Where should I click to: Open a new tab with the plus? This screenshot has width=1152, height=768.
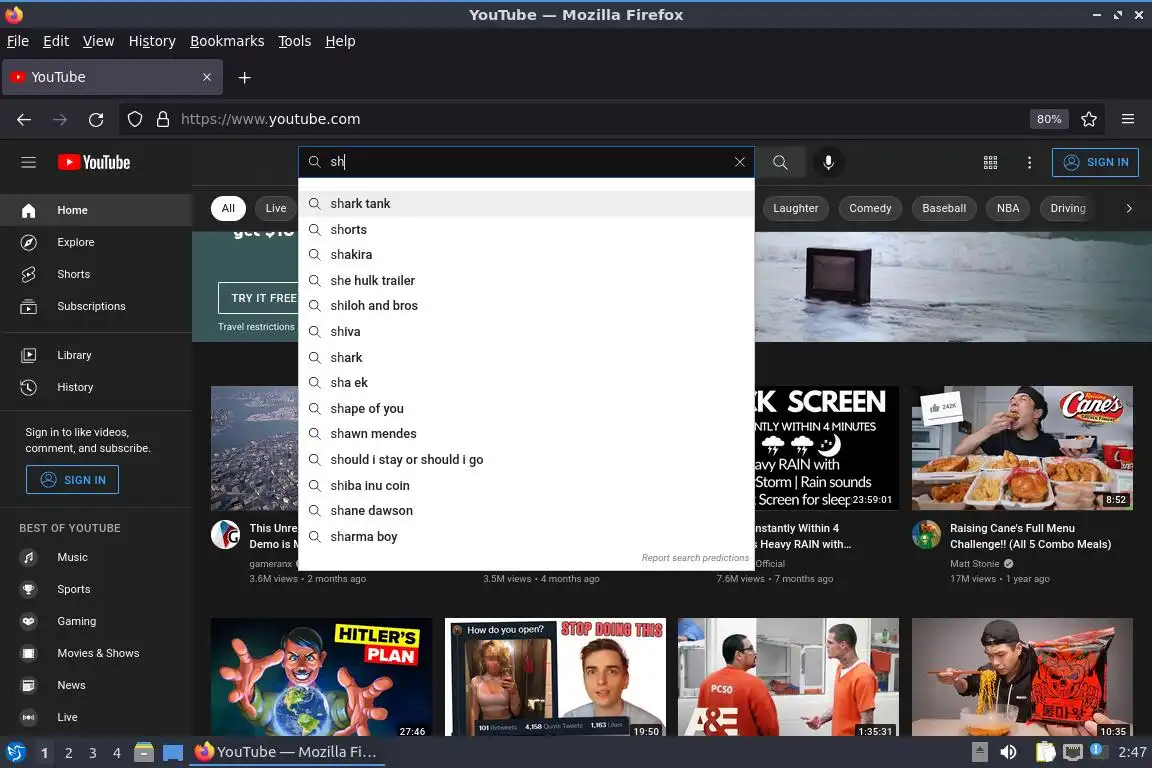(x=245, y=77)
